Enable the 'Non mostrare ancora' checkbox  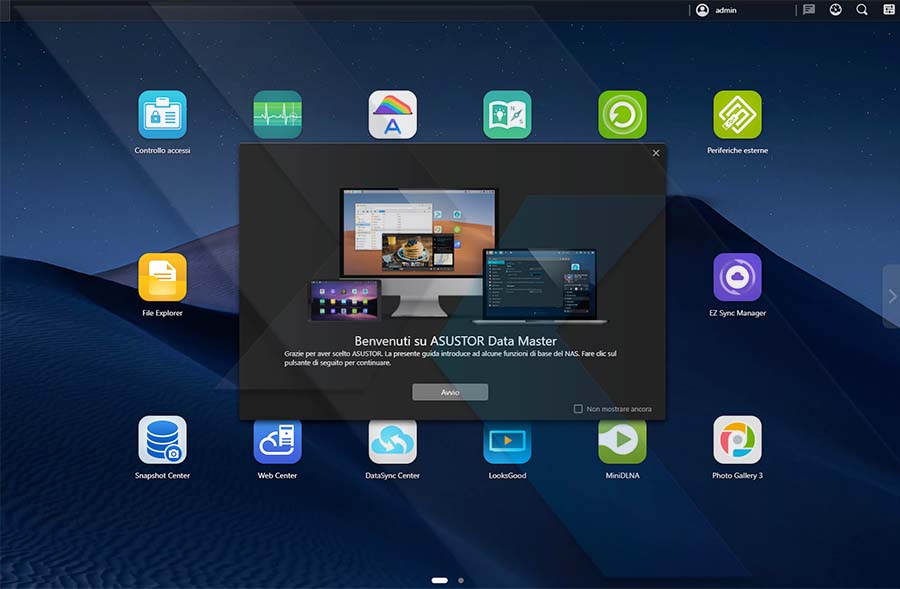pos(578,409)
